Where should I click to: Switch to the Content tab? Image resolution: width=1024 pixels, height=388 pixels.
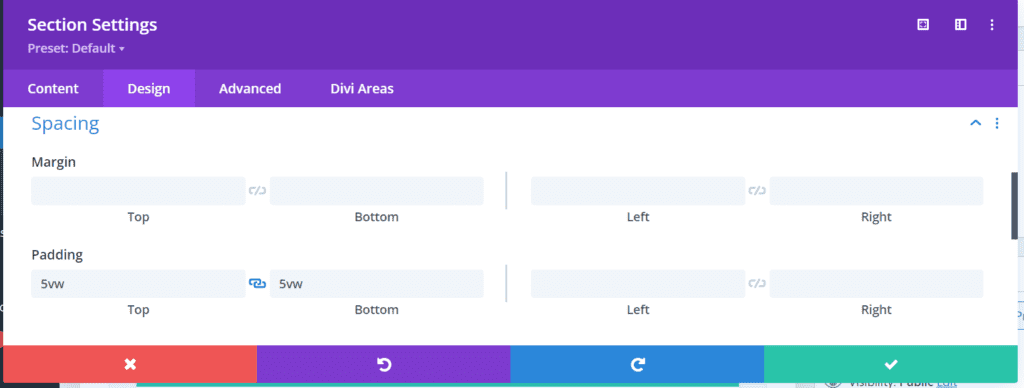click(53, 88)
